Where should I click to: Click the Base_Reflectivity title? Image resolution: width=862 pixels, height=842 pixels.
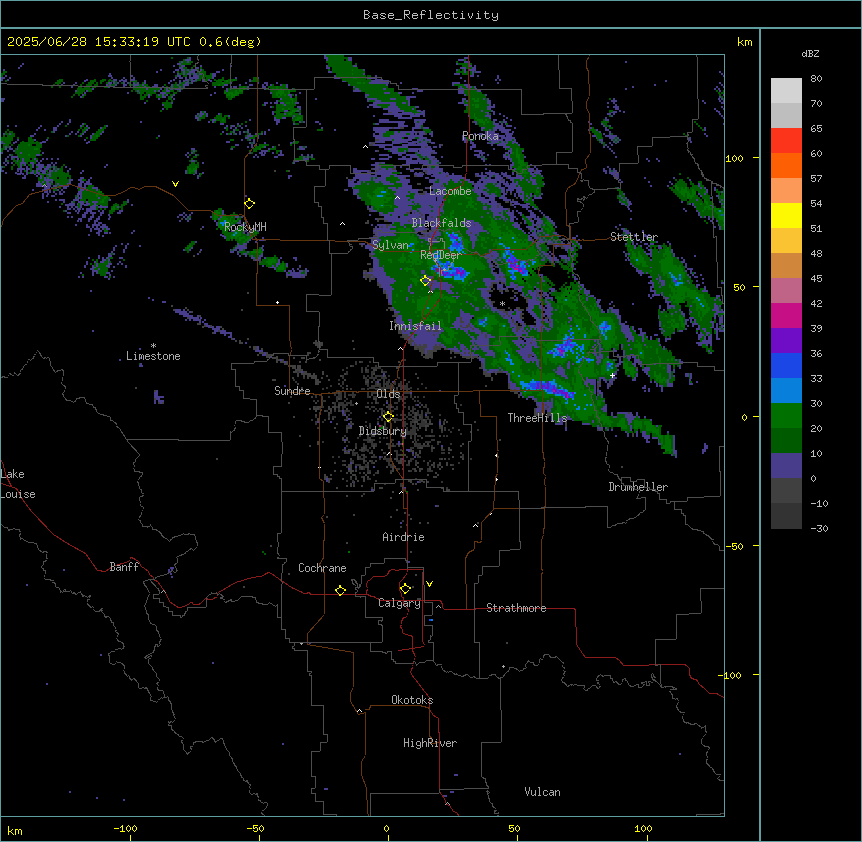[x=431, y=15]
